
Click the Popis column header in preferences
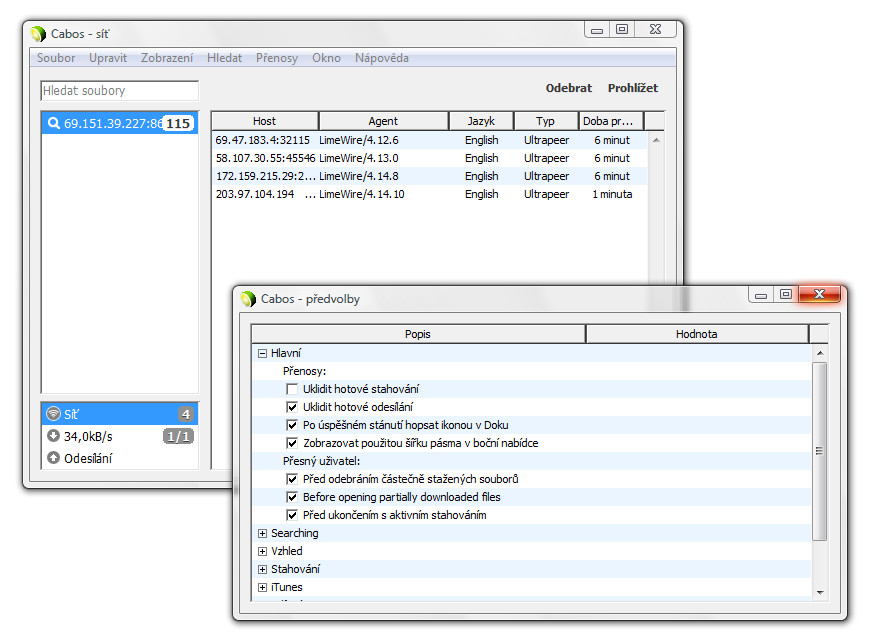[418, 334]
